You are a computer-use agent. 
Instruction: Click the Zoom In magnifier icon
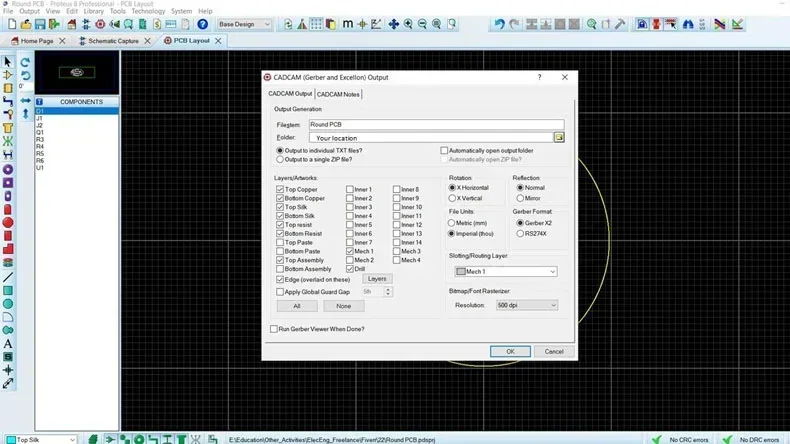pyautogui.click(x=408, y=24)
